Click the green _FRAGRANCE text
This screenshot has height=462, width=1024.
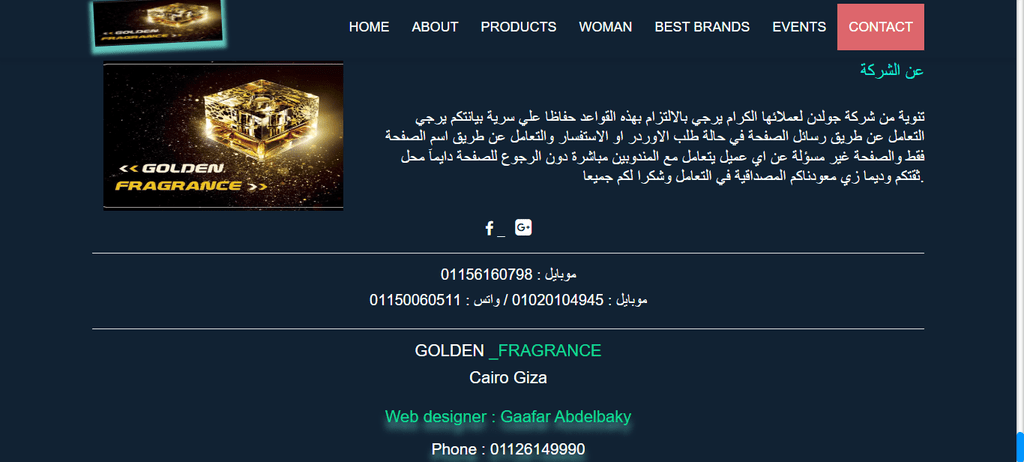tap(545, 351)
